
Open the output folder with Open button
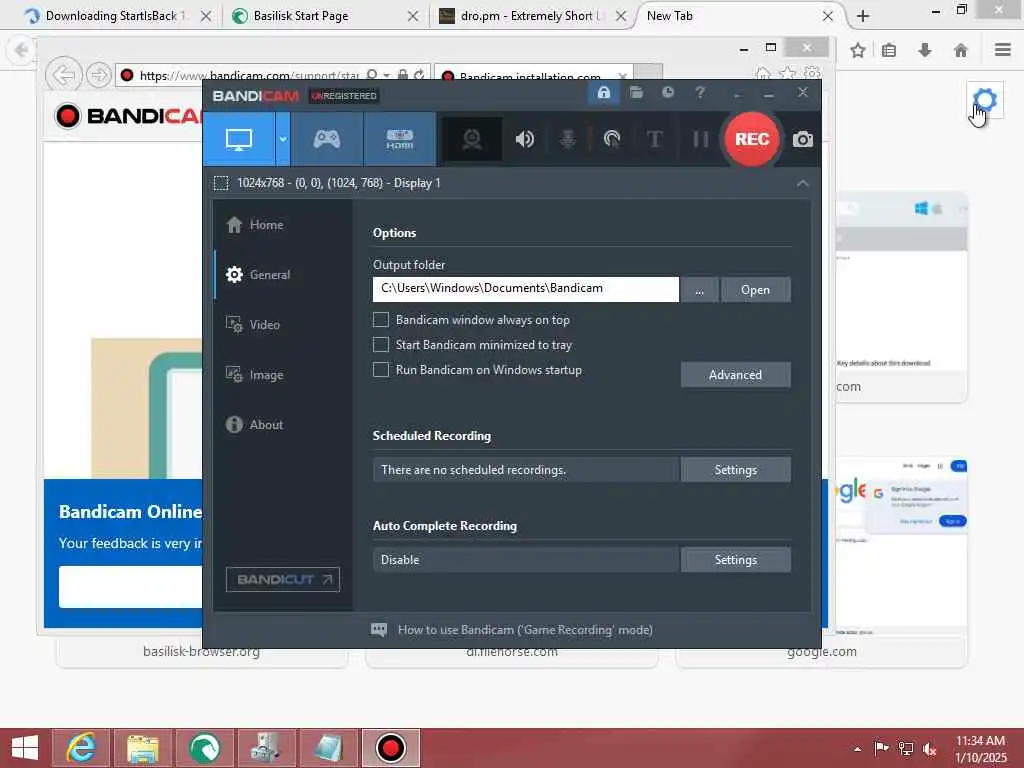[756, 289]
